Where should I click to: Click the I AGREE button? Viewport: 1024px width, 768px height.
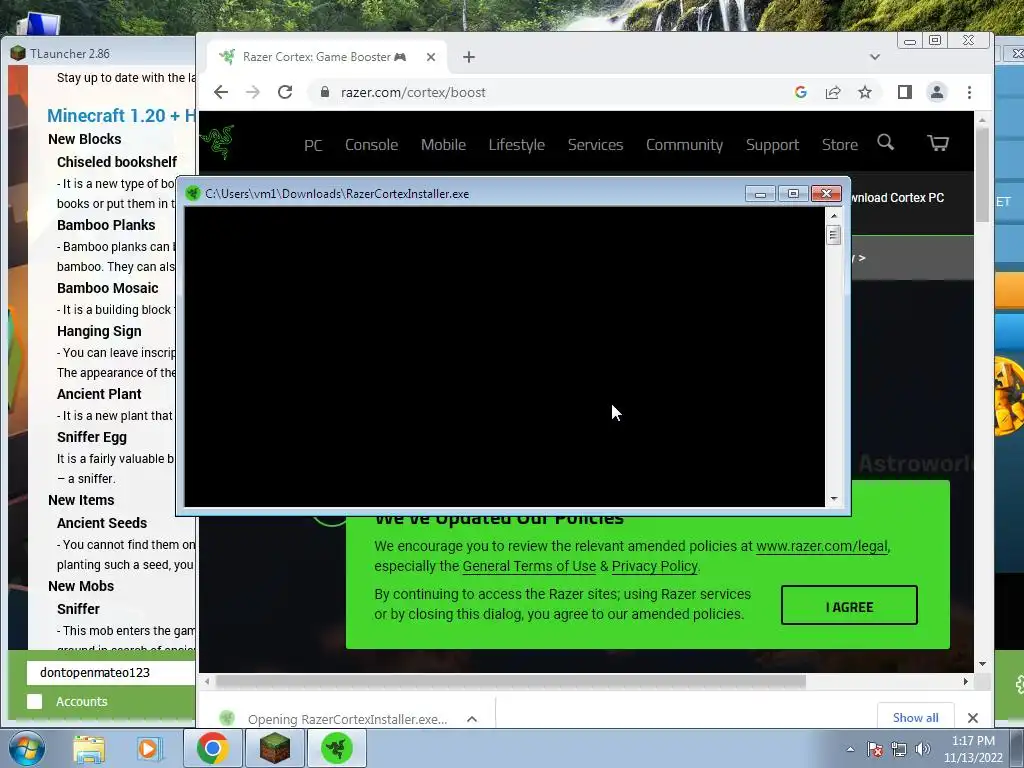pos(849,605)
